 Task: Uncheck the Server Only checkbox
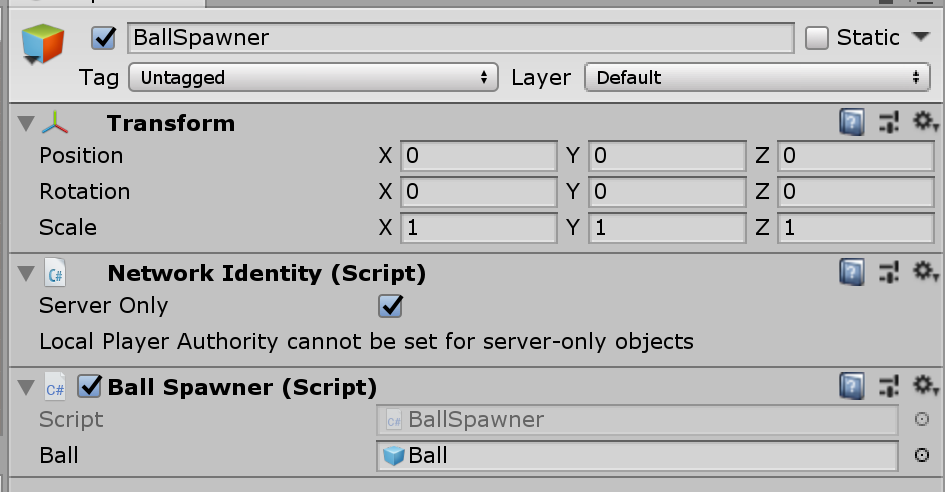(390, 306)
